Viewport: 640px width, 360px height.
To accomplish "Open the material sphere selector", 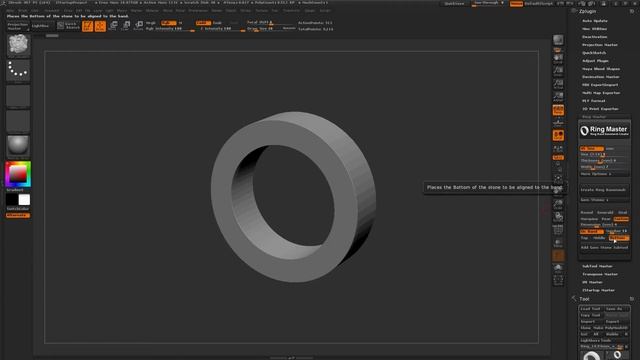I will point(18,146).
